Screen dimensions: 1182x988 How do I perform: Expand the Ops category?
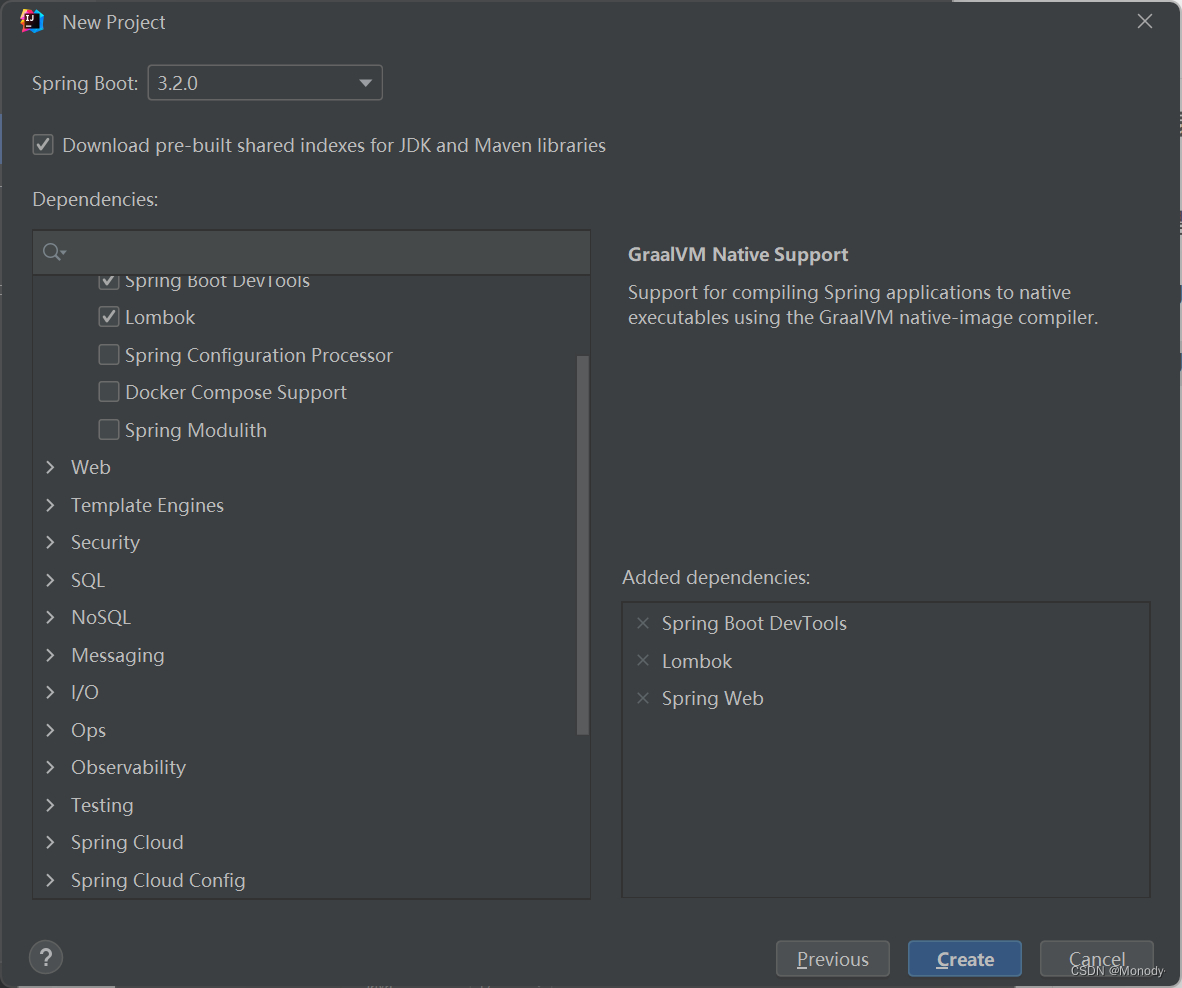click(x=51, y=730)
